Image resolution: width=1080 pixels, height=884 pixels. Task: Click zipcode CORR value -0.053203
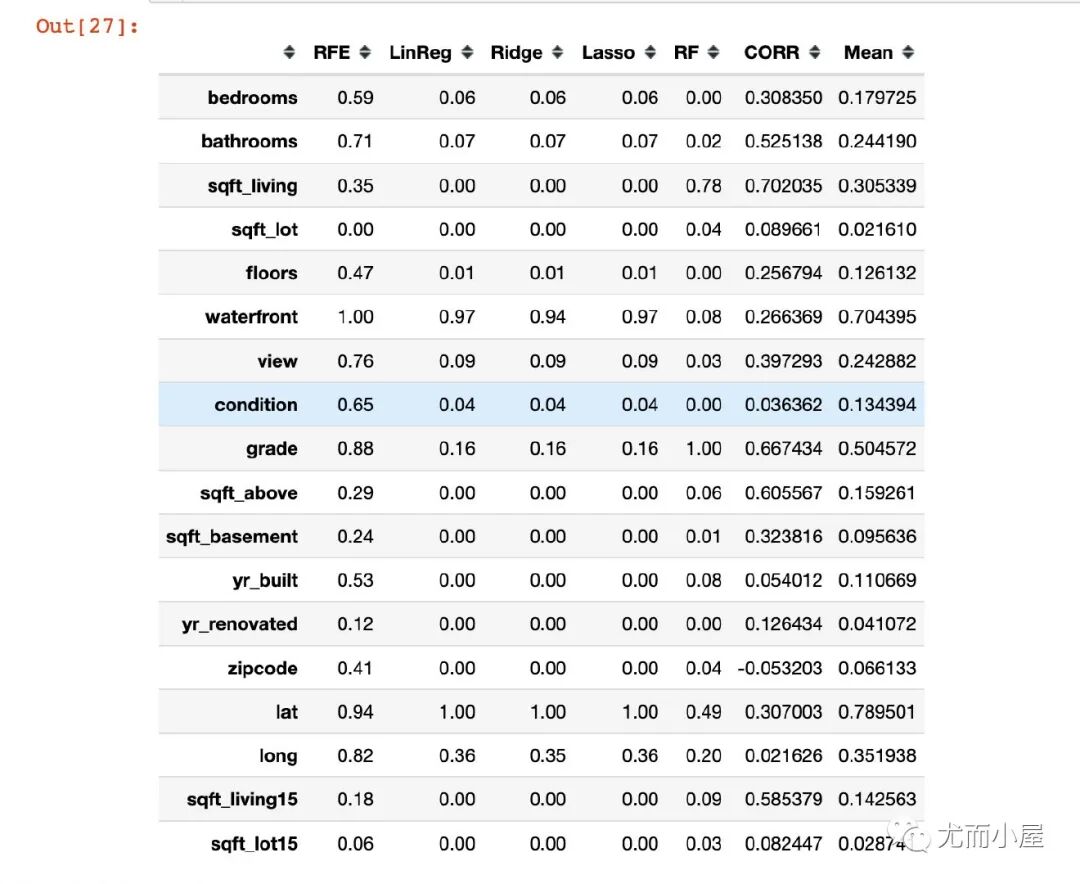click(x=780, y=668)
